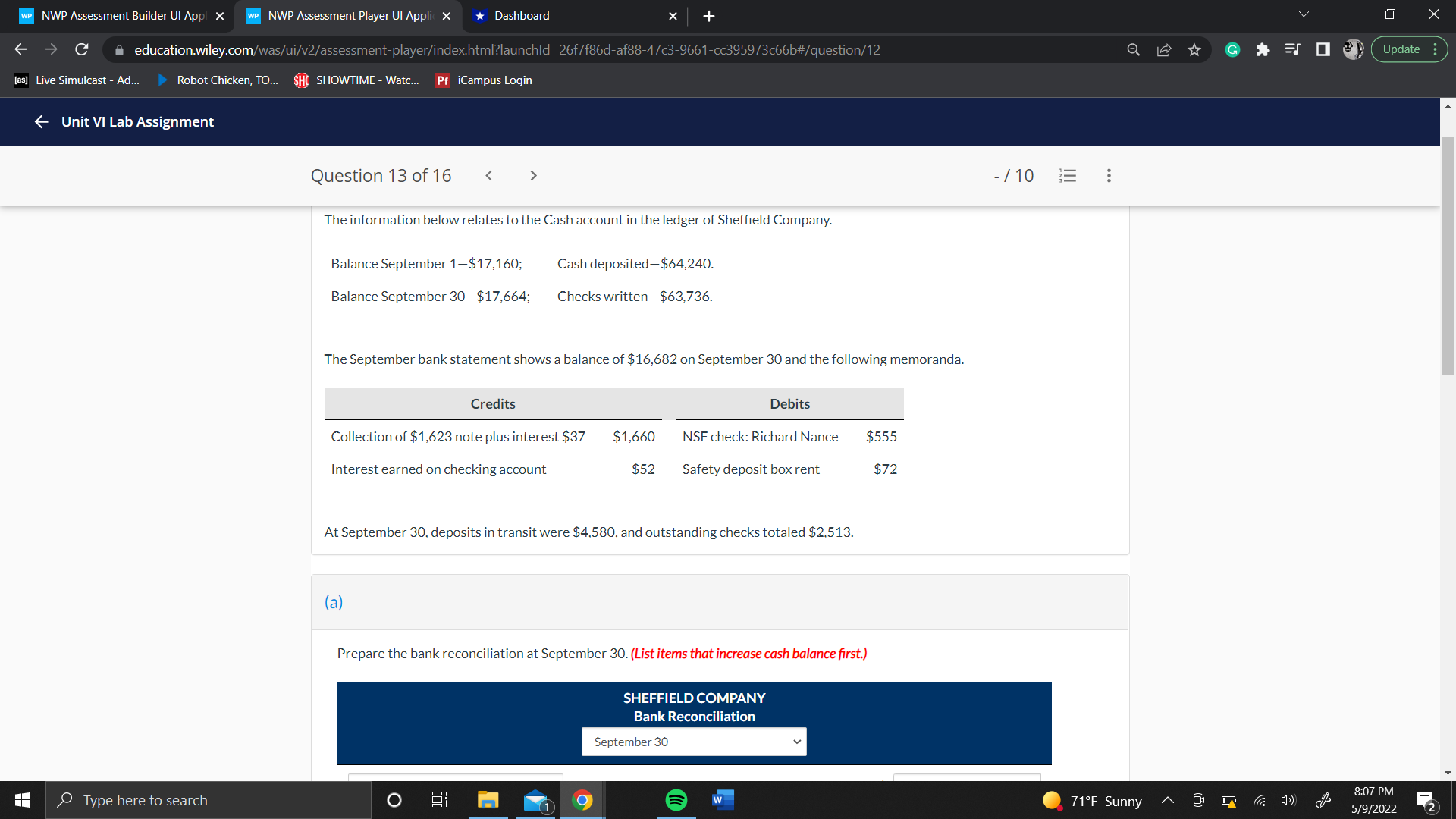This screenshot has height=819, width=1456.
Task: Go to the next question with the right arrow
Action: [534, 175]
